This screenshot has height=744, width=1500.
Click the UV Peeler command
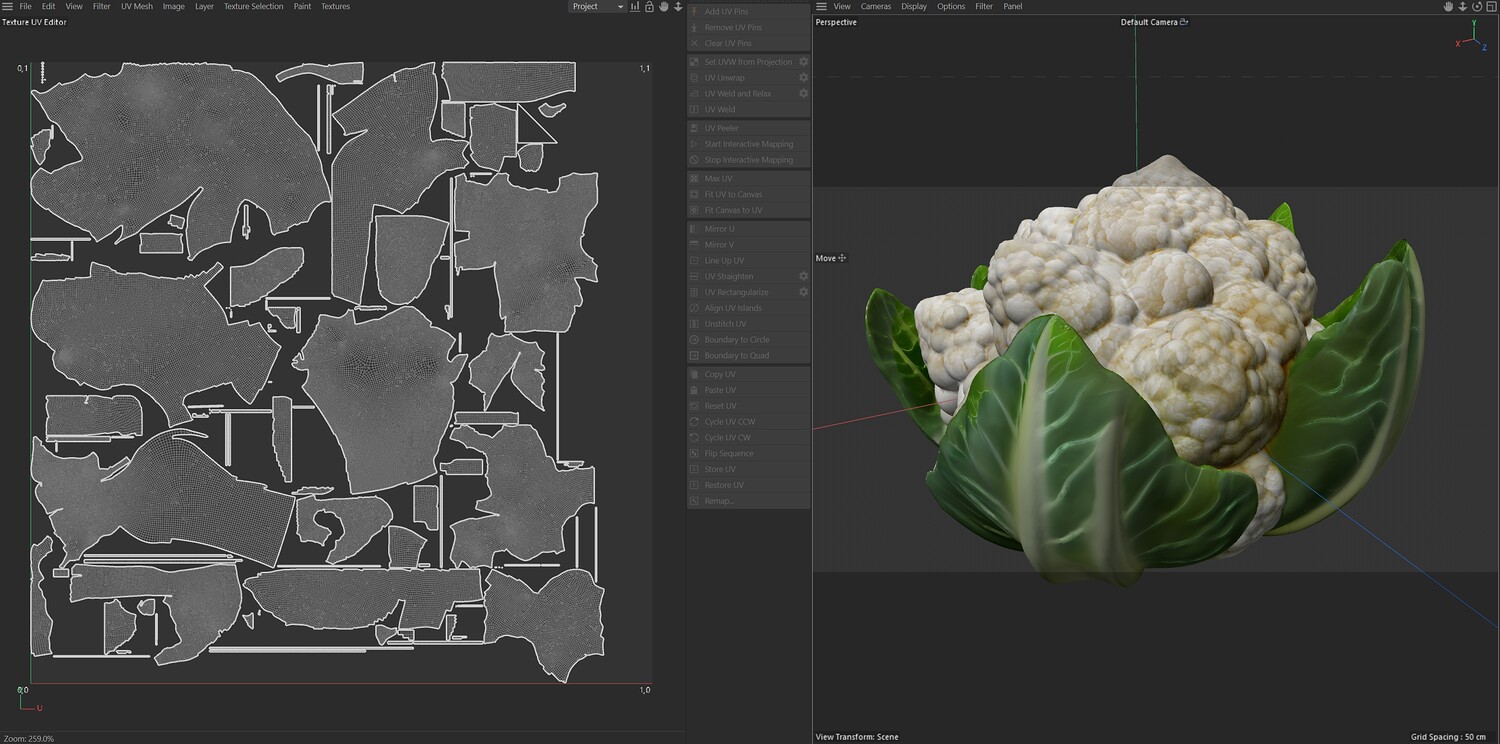pos(748,128)
